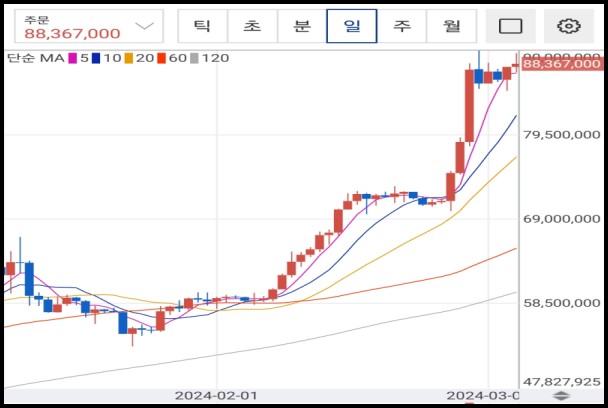
Task: Click the MA 5 magenta swatch
Action: tap(73, 59)
